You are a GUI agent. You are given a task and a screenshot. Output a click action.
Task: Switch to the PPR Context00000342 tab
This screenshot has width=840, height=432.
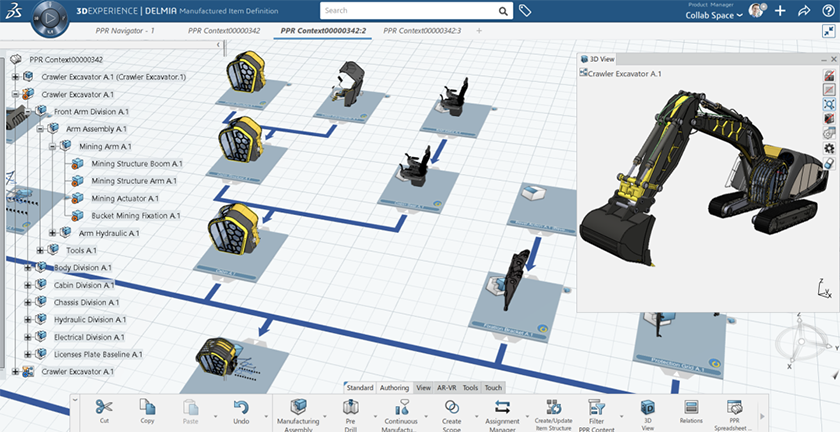point(224,31)
